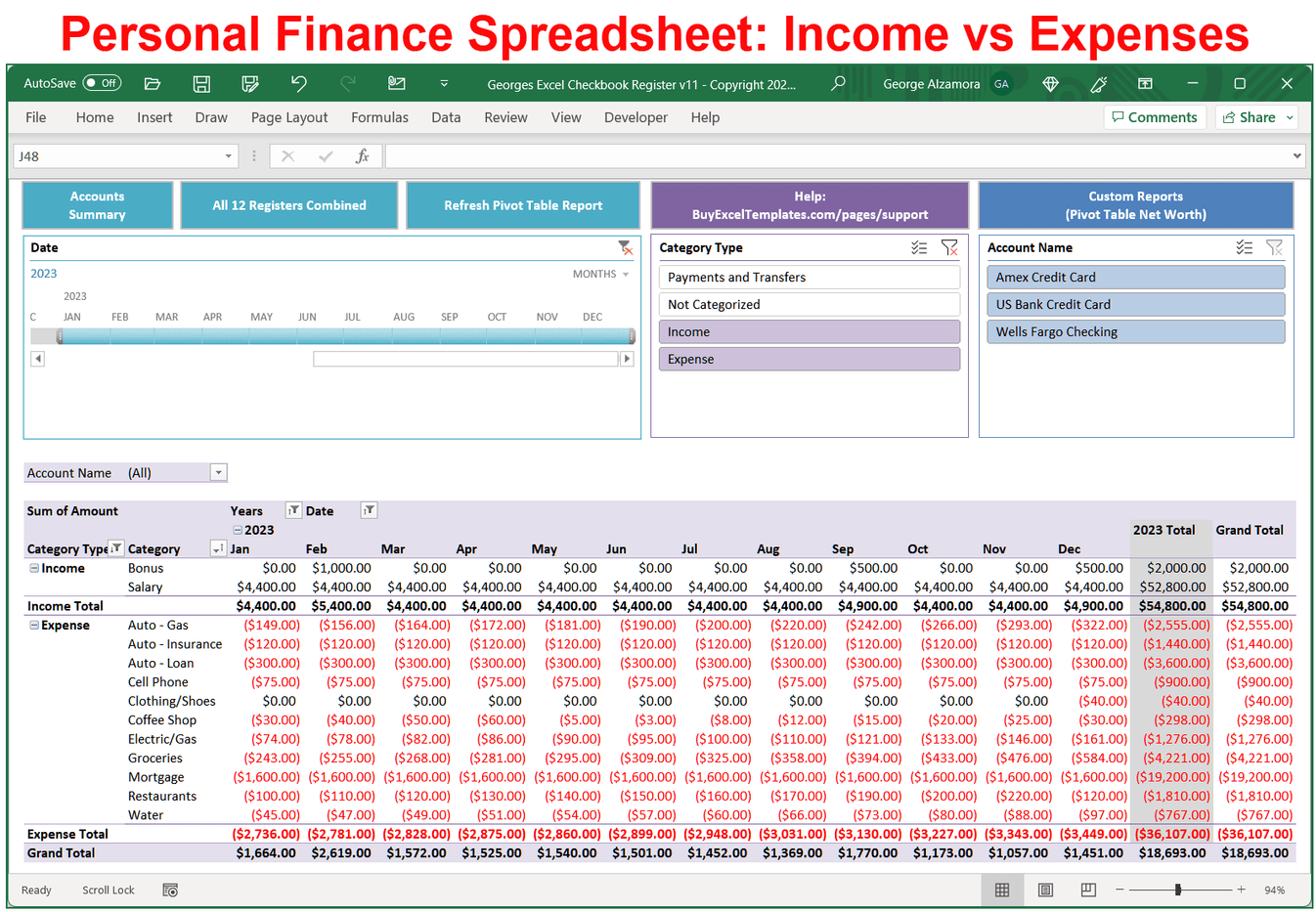Open the Accounts Summary button
Viewport: 1316px width, 912px height.
pos(97,205)
